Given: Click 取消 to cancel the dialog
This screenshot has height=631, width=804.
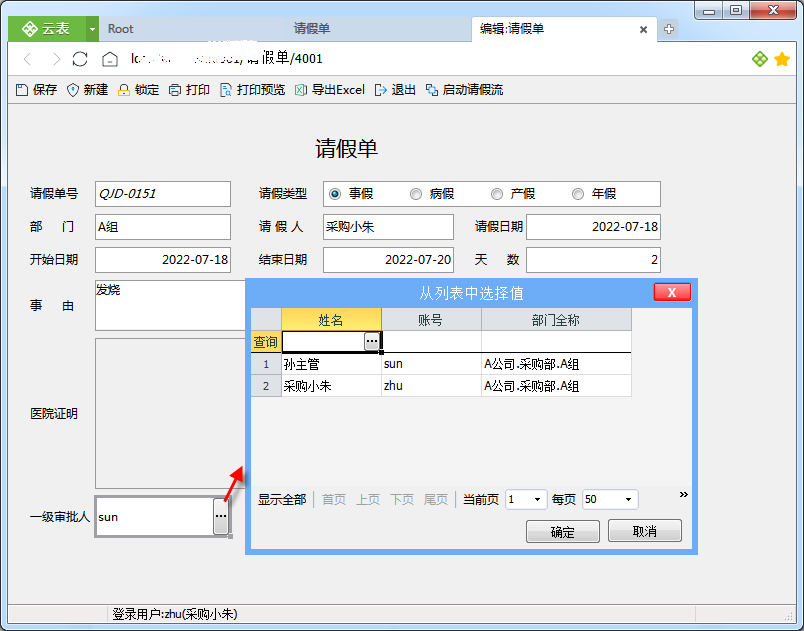Looking at the screenshot, I should pyautogui.click(x=645, y=531).
